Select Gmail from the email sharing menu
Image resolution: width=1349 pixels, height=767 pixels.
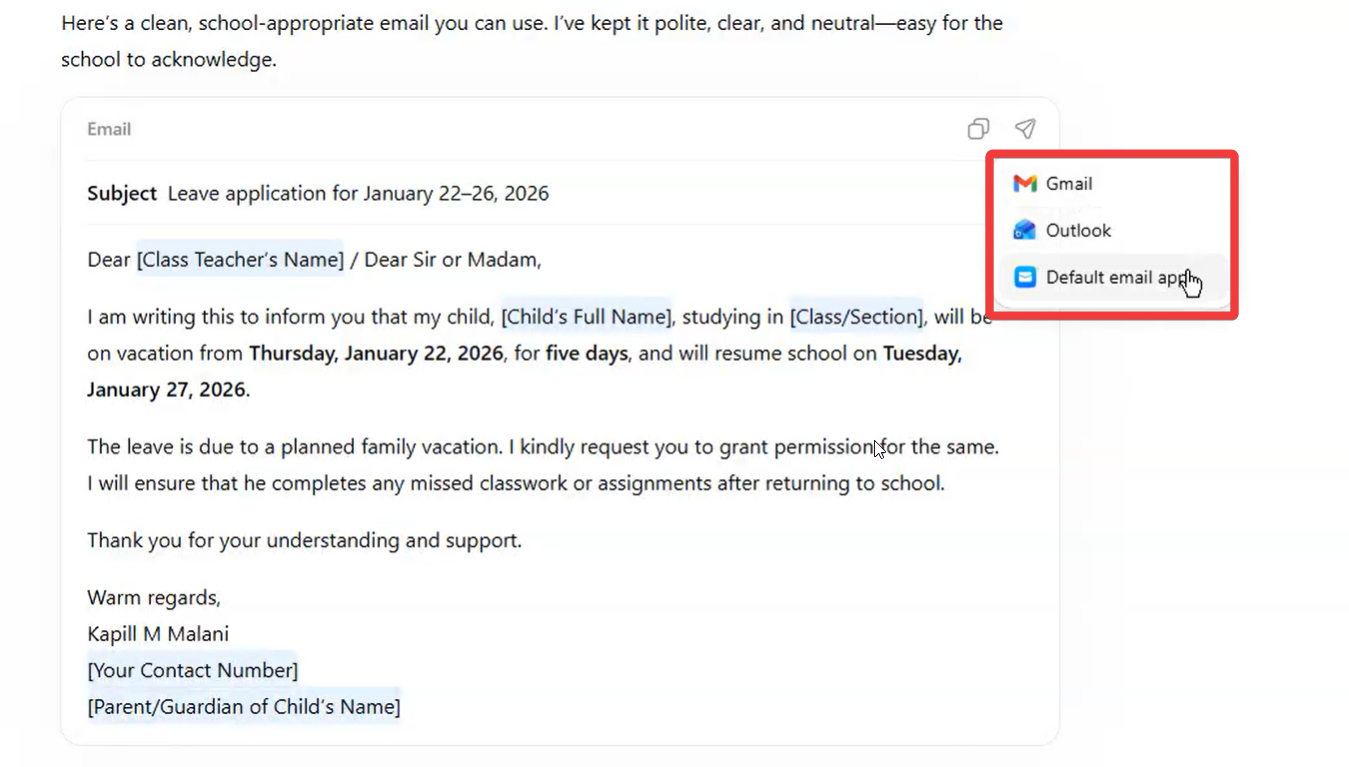pos(1069,183)
